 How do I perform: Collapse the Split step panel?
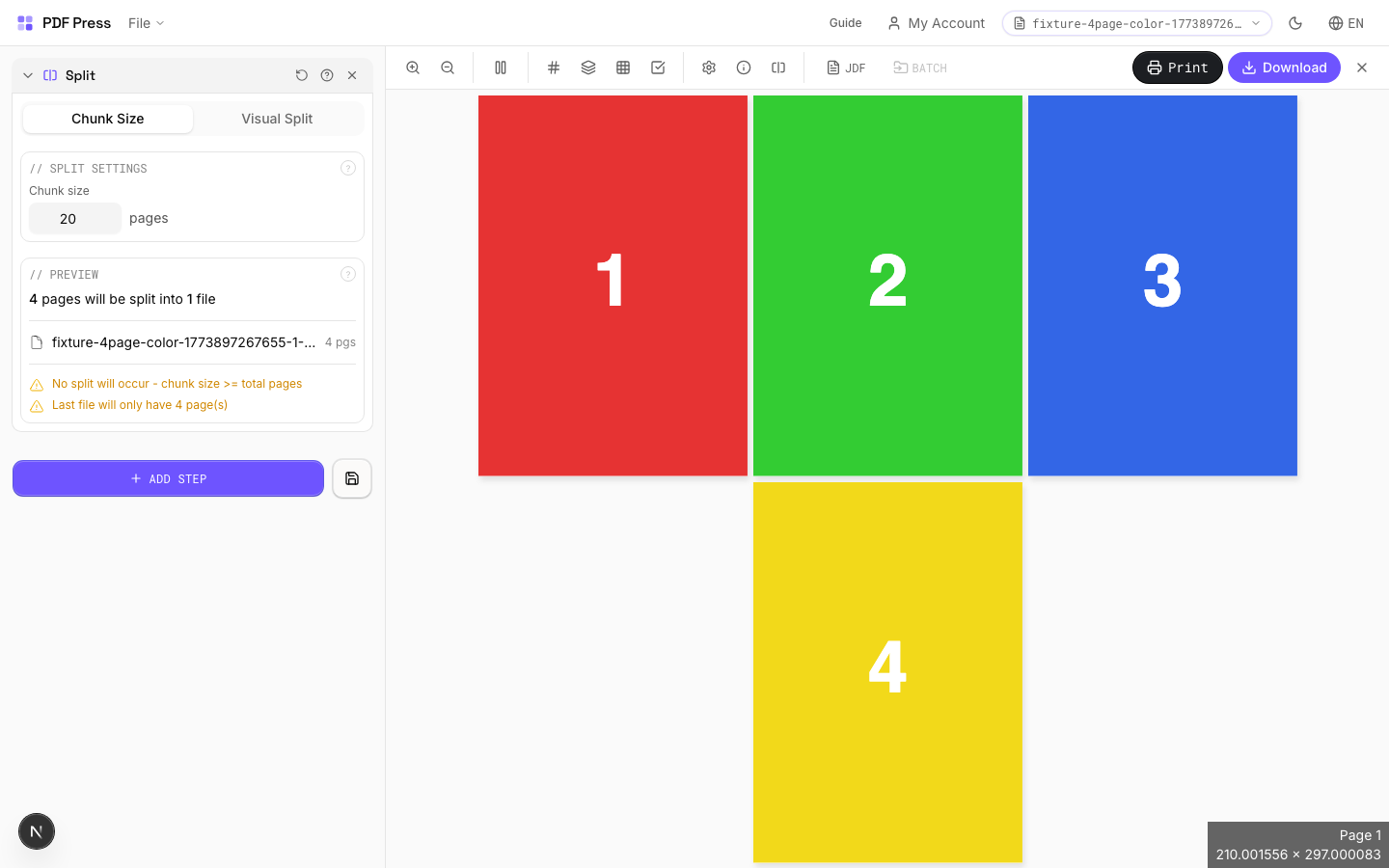[28, 74]
